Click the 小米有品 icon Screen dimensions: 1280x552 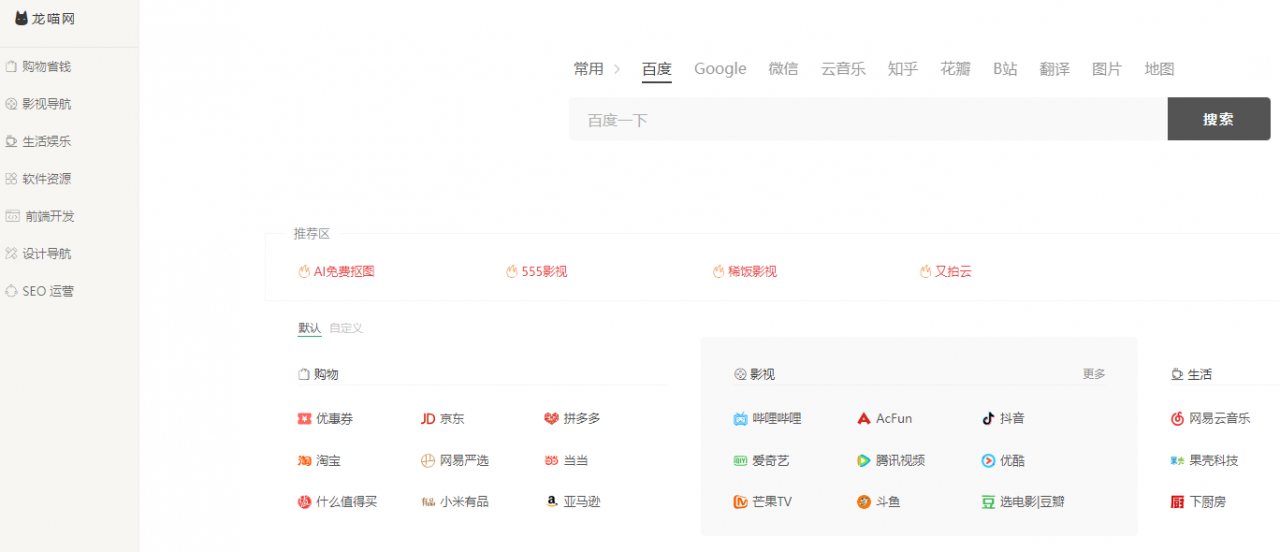428,502
